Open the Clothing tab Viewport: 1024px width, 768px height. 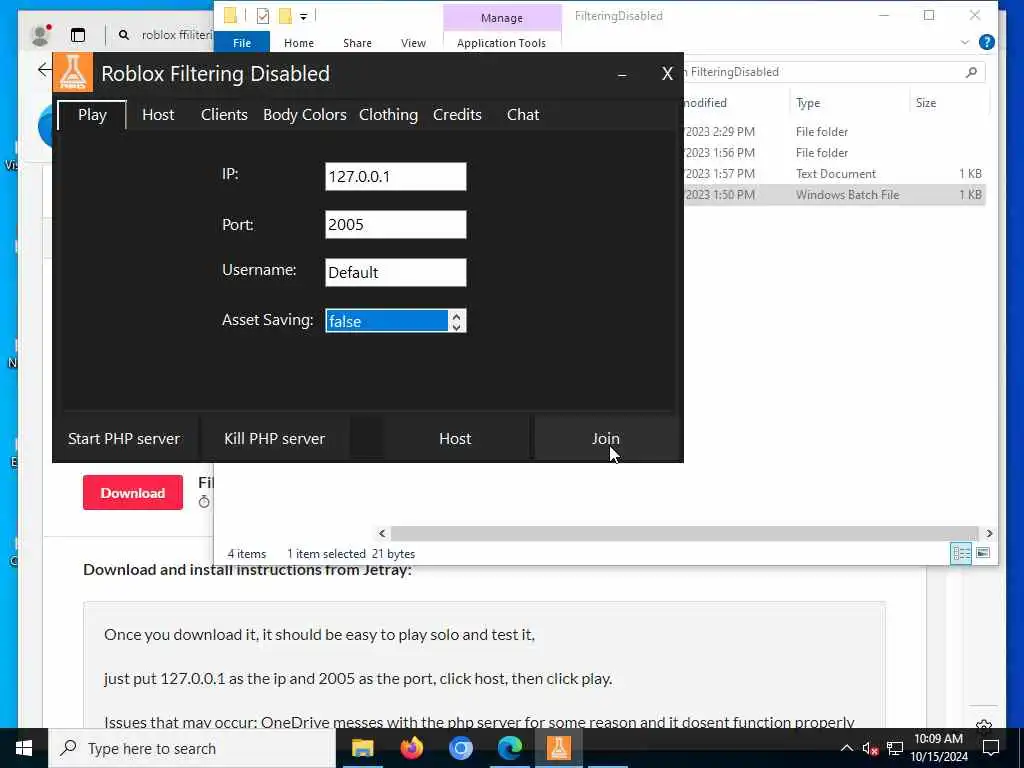point(388,115)
